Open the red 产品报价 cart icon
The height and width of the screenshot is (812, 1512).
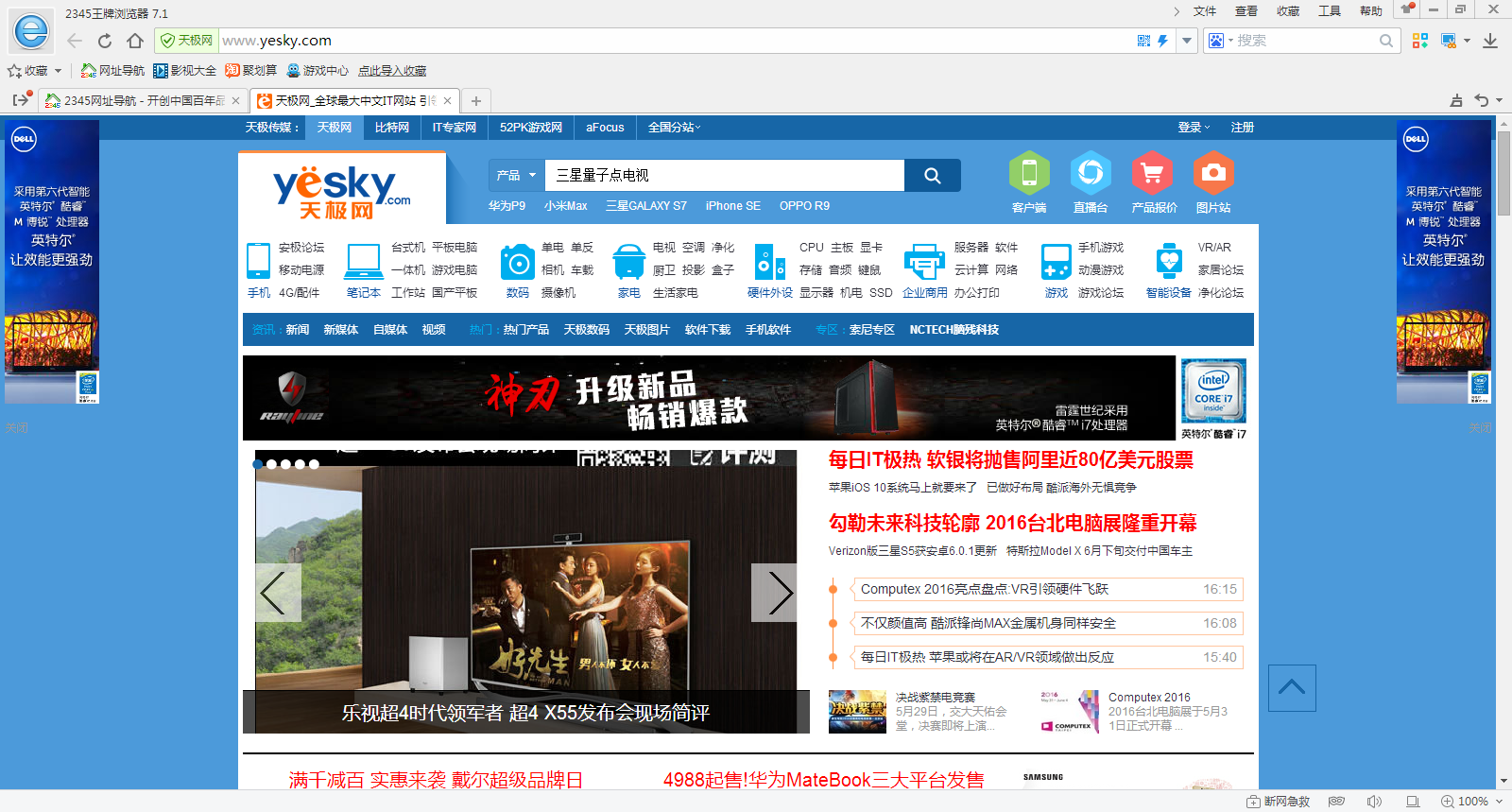pyautogui.click(x=1152, y=173)
